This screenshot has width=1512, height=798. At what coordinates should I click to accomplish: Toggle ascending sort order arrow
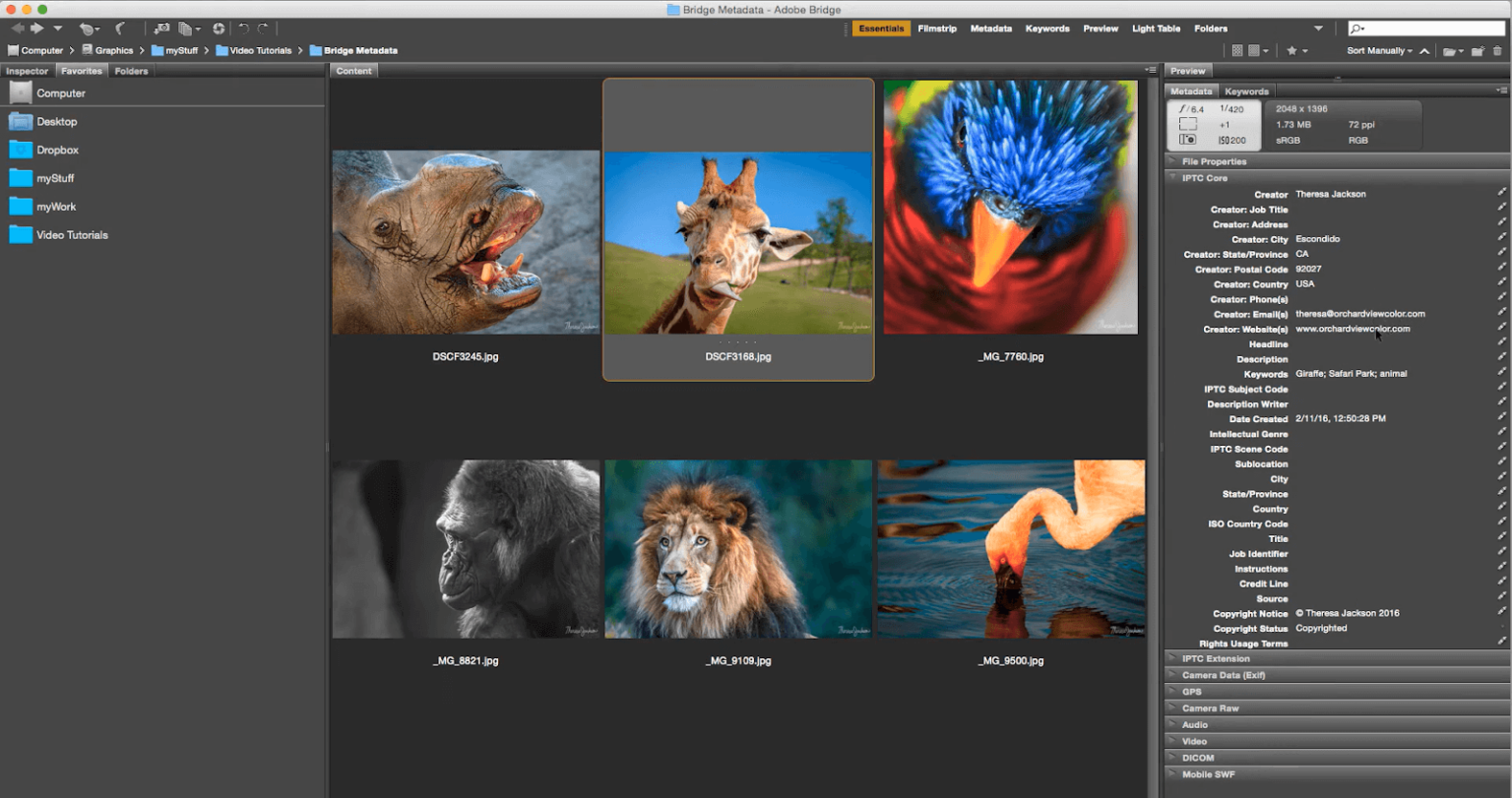pyautogui.click(x=1425, y=50)
